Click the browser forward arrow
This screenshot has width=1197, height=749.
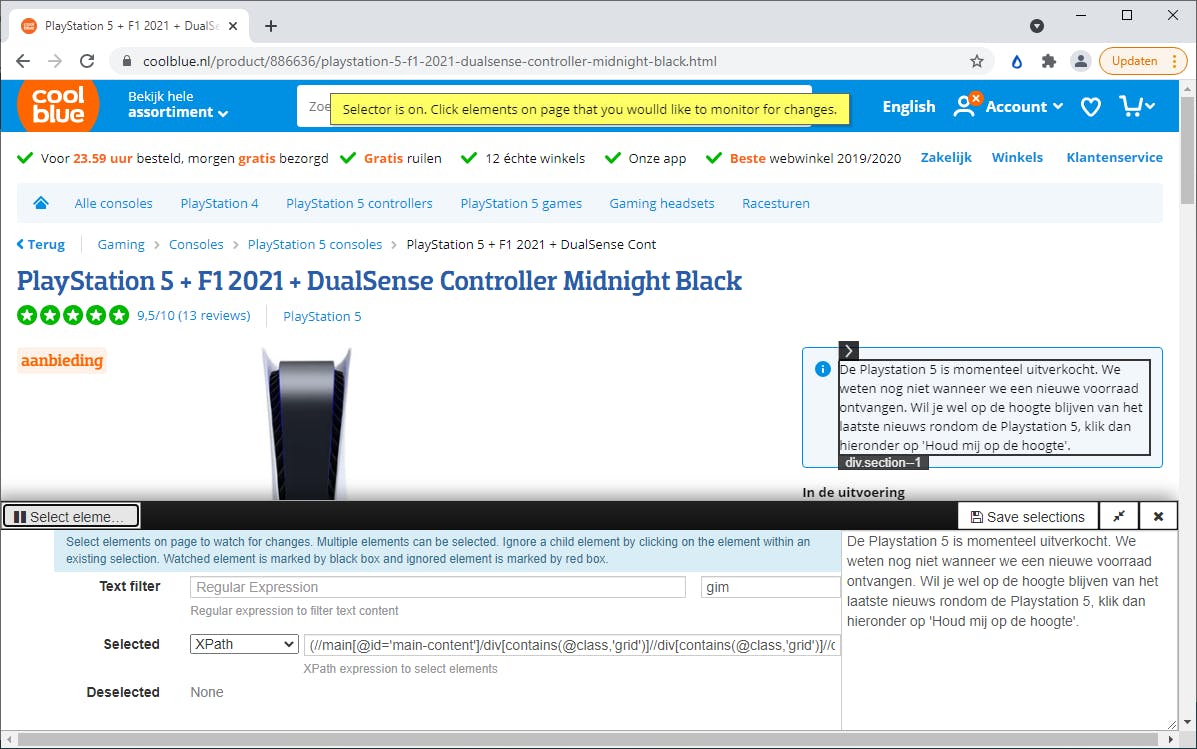pos(55,61)
